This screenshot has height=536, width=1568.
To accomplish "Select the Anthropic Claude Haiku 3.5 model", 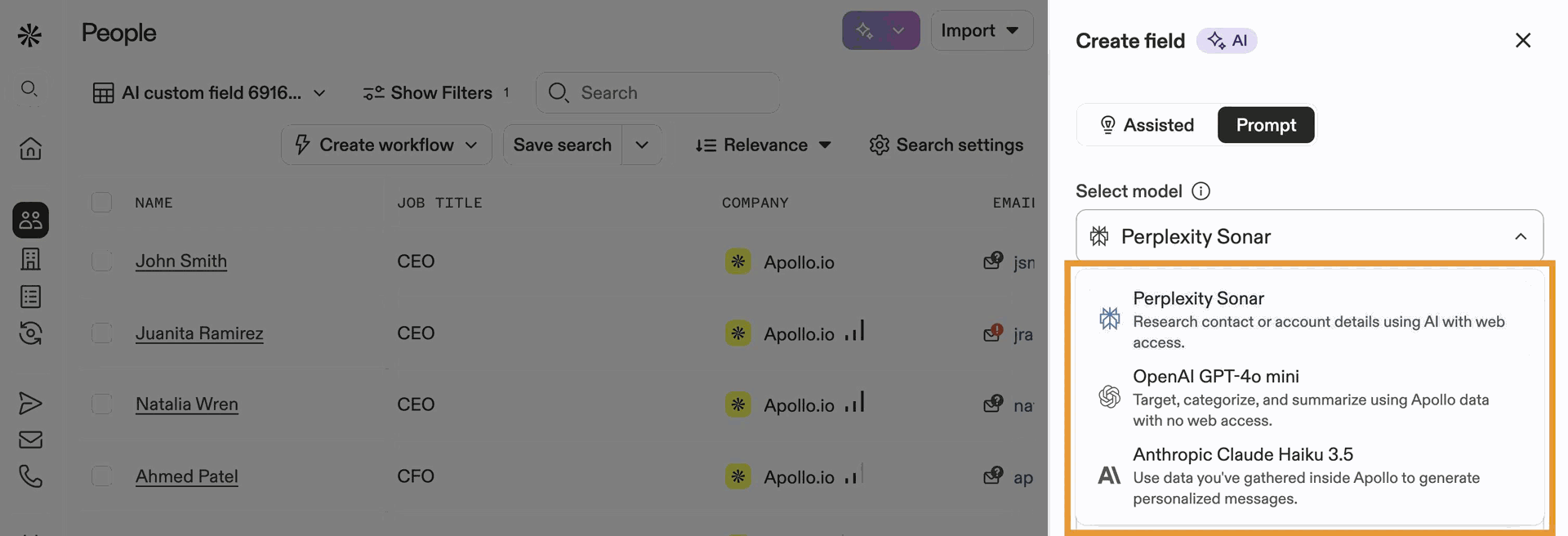I will [x=1307, y=476].
